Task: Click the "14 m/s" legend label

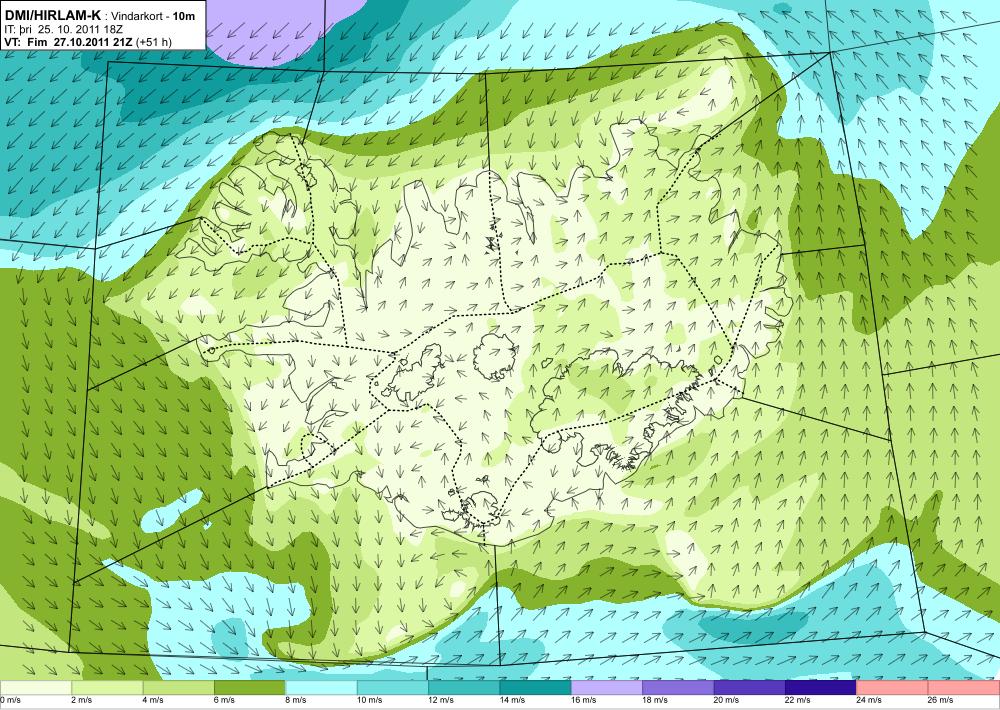Action: click(513, 700)
